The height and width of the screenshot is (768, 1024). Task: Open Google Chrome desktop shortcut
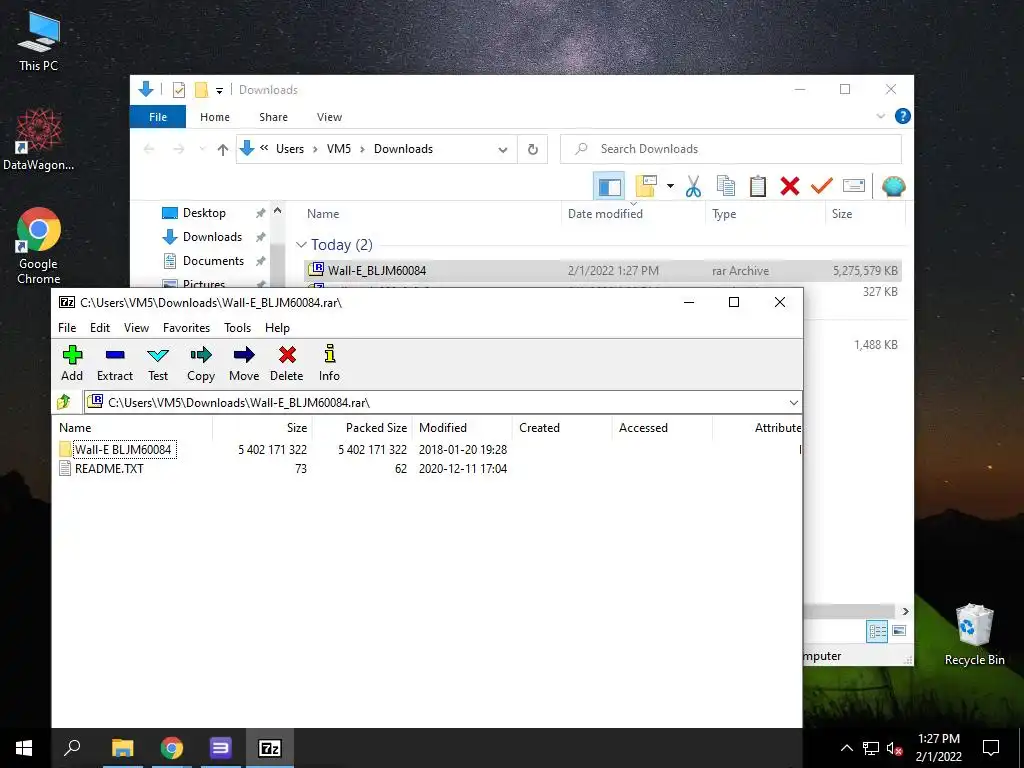coord(39,246)
